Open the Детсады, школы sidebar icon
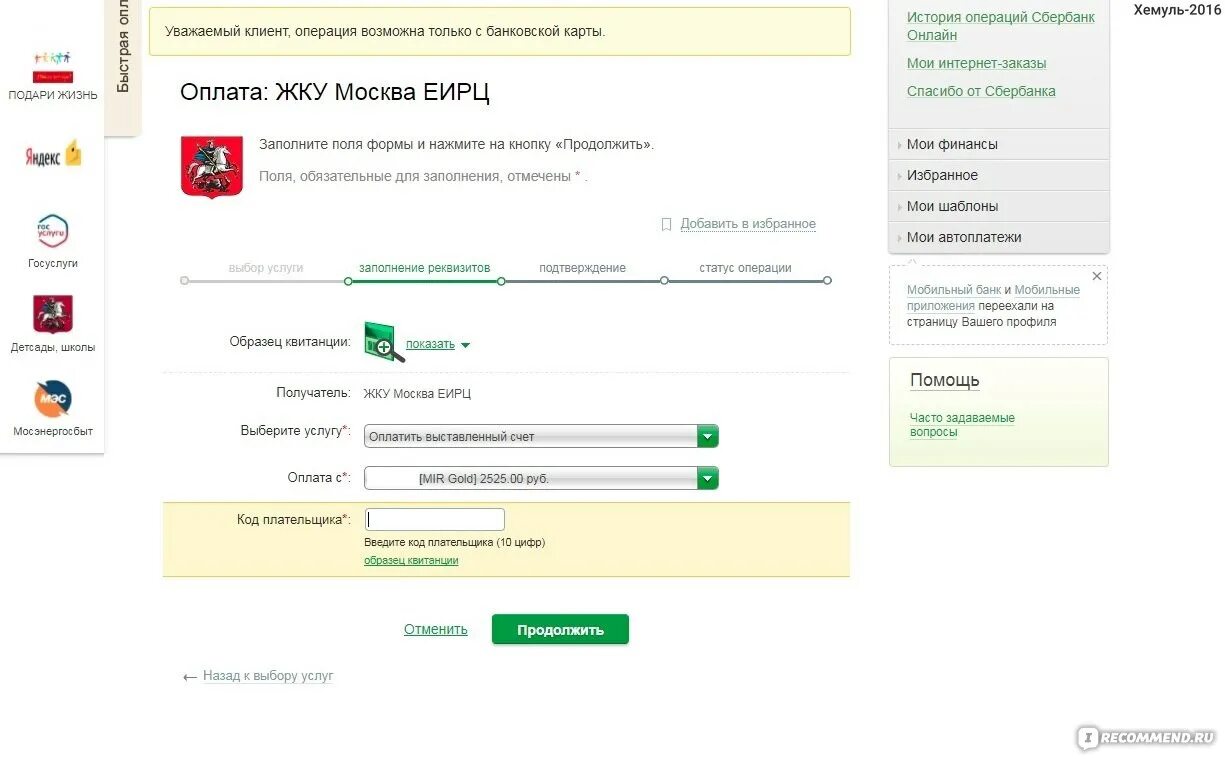The height and width of the screenshot is (759, 1225). click(53, 314)
